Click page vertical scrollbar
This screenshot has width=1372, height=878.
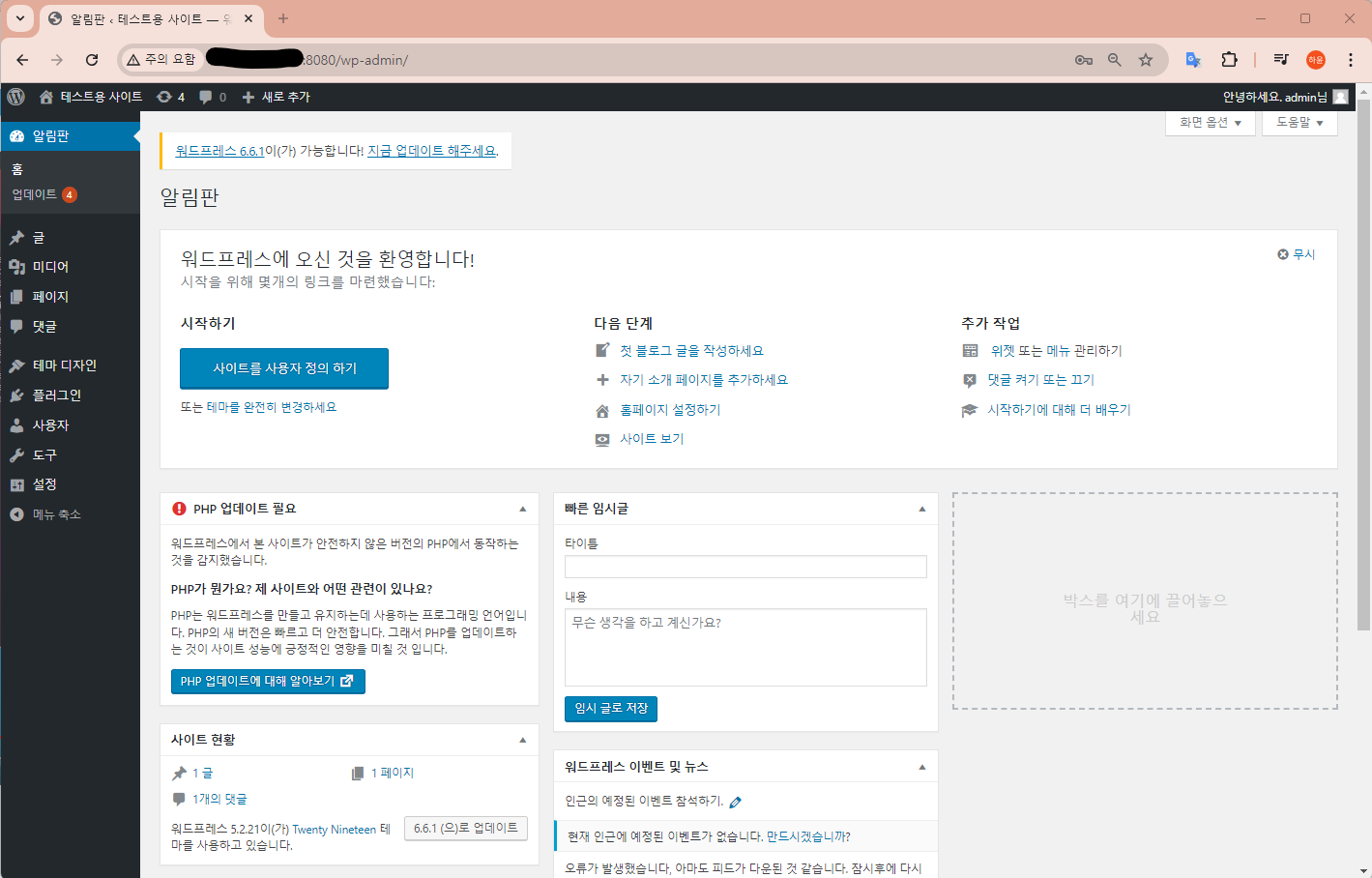pyautogui.click(x=1364, y=364)
